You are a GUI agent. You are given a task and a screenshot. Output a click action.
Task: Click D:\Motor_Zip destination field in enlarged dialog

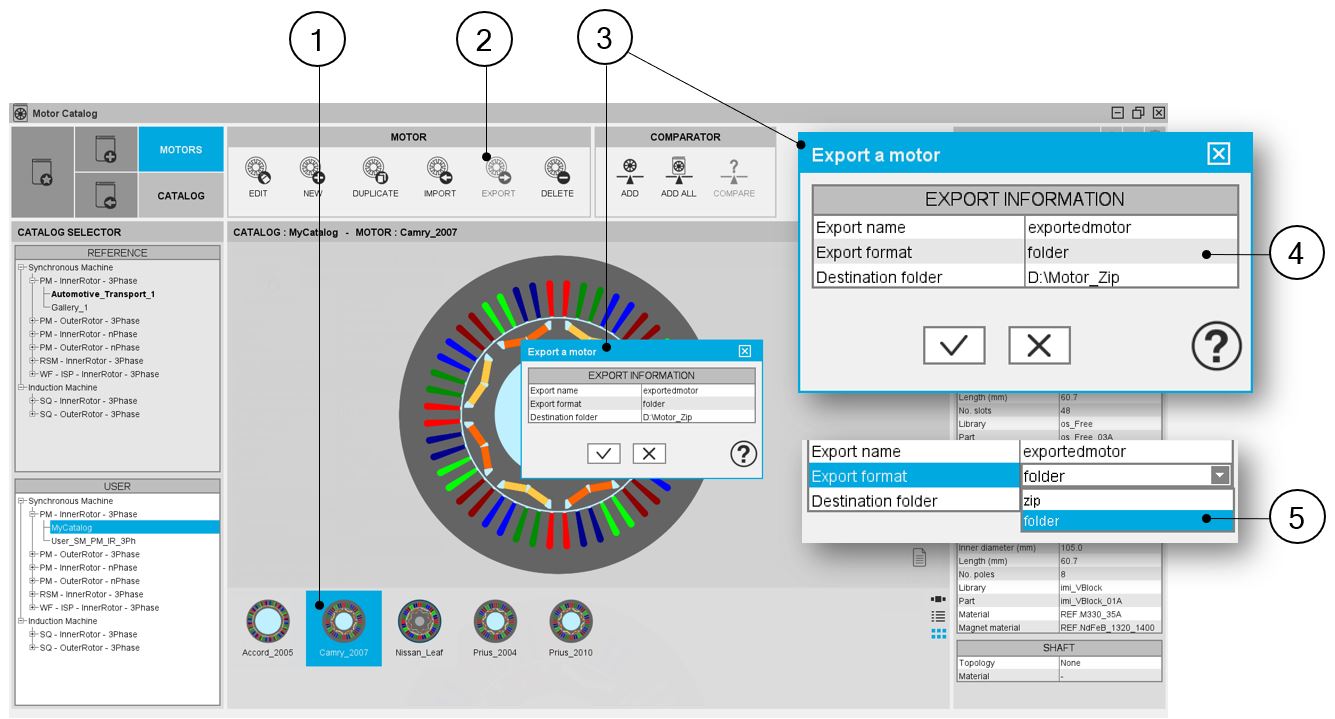(x=1131, y=277)
